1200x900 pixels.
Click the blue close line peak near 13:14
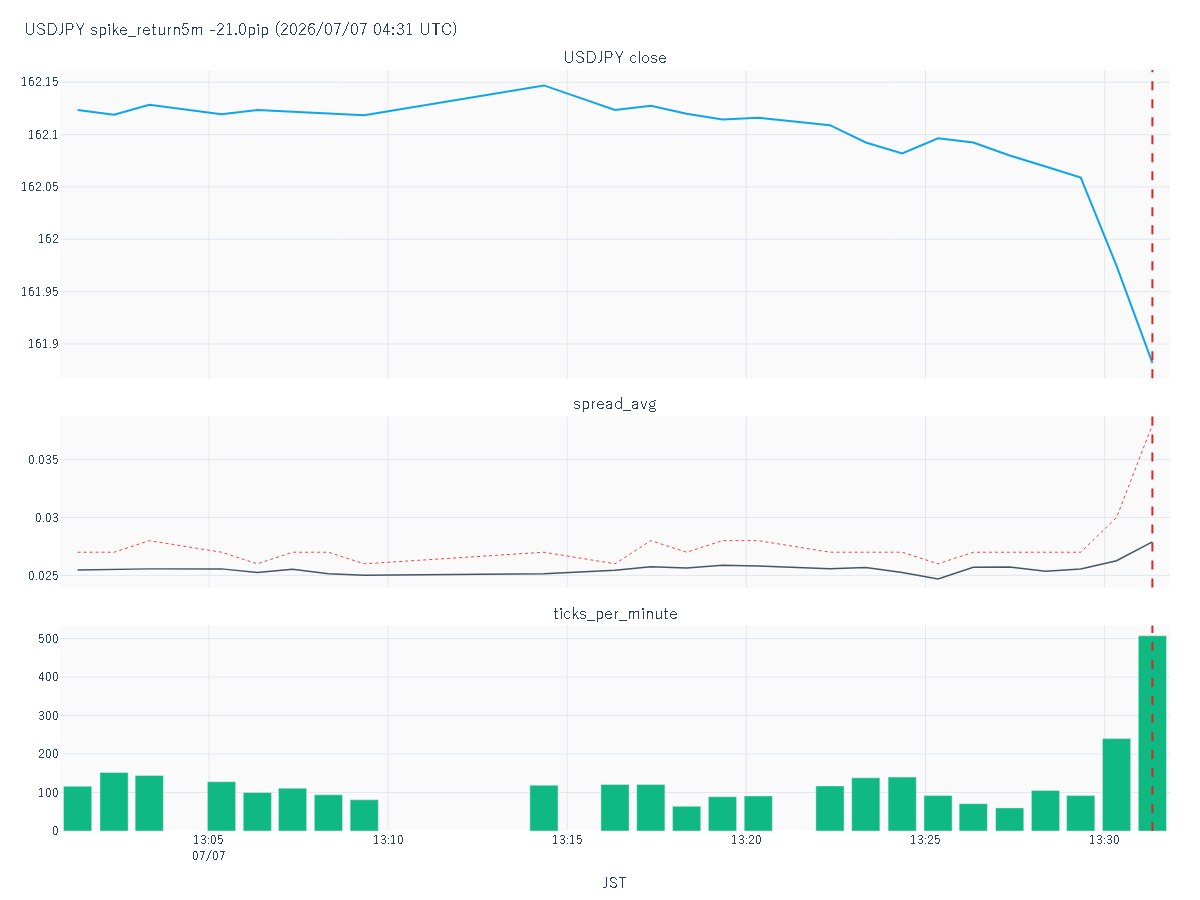coord(544,86)
